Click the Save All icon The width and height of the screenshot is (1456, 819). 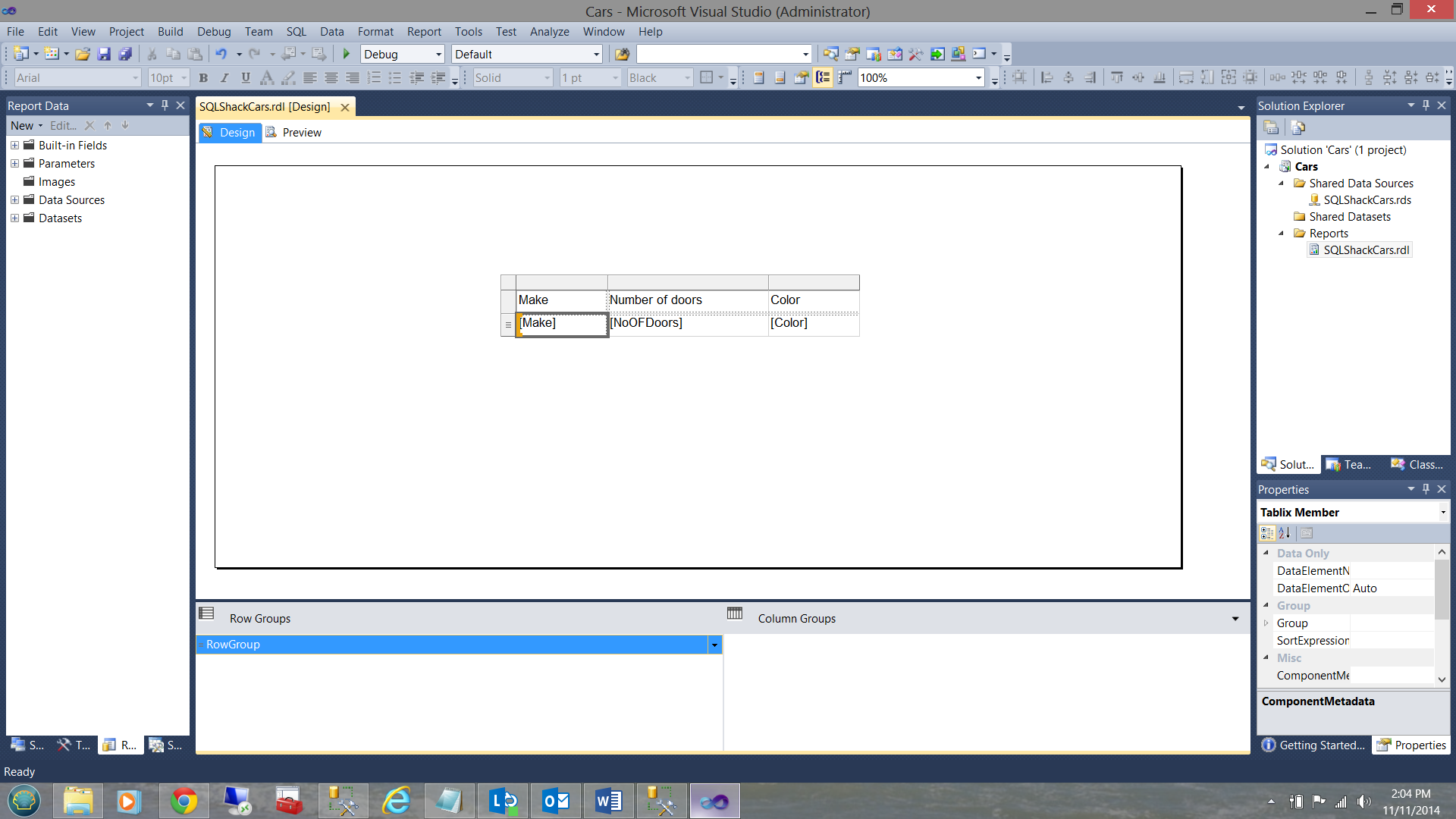[125, 54]
